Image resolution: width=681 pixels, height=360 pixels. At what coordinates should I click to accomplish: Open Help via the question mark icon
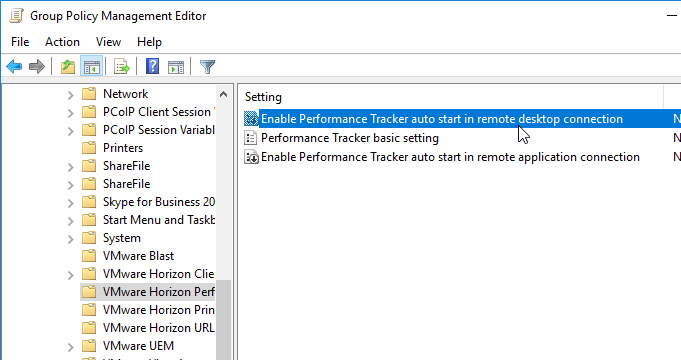[x=152, y=66]
